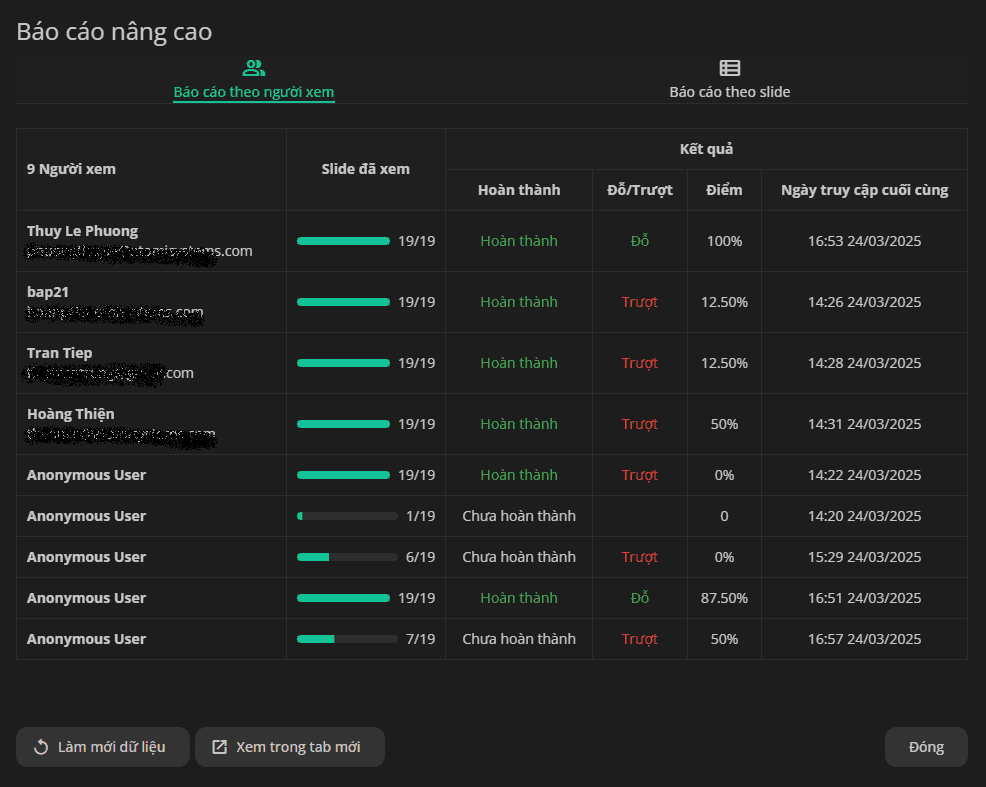The width and height of the screenshot is (986, 787).
Task: Click 'Làm mới dữ liệu' button
Action: pos(102,747)
